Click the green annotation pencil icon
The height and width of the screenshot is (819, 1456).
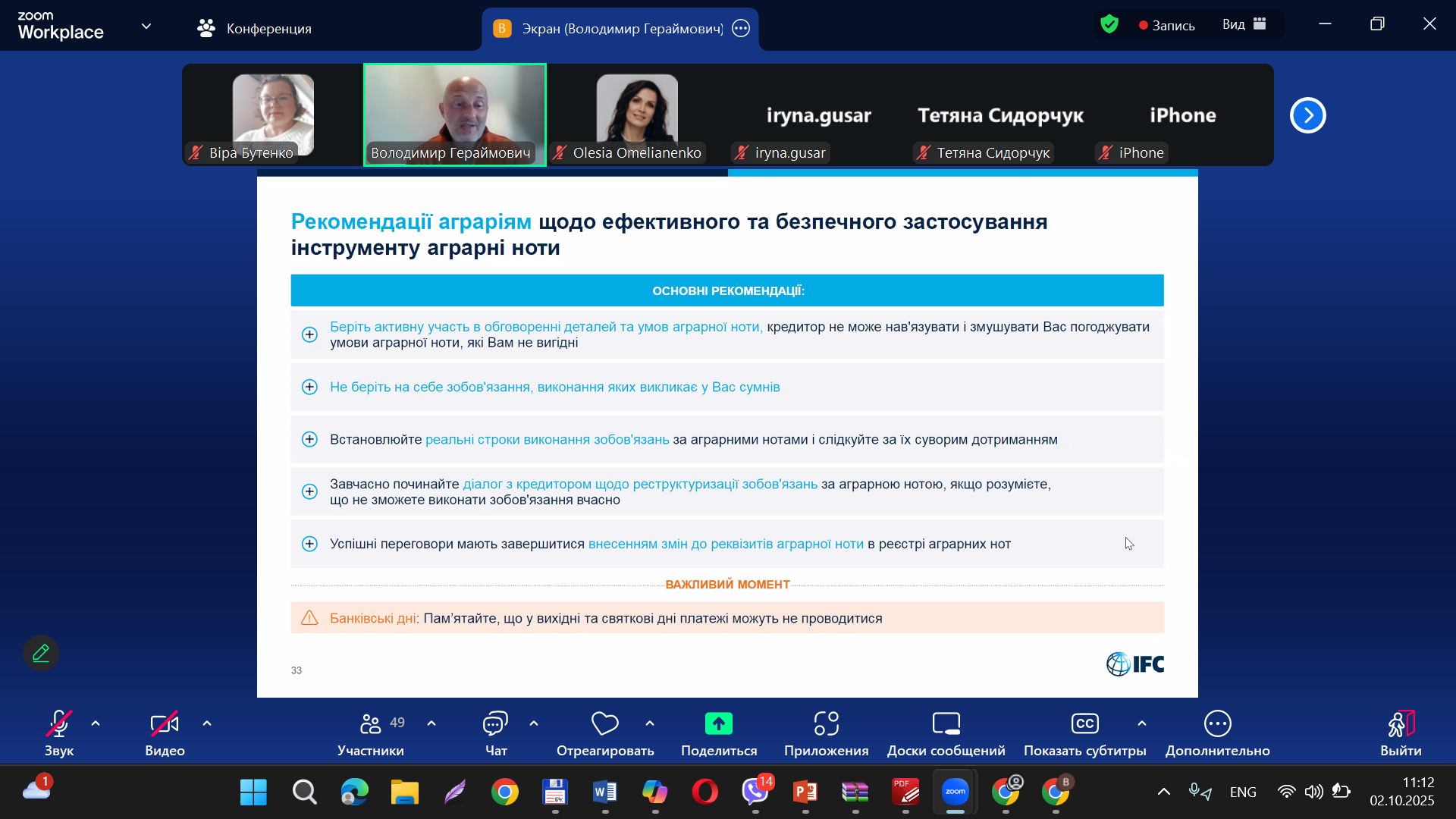click(41, 653)
